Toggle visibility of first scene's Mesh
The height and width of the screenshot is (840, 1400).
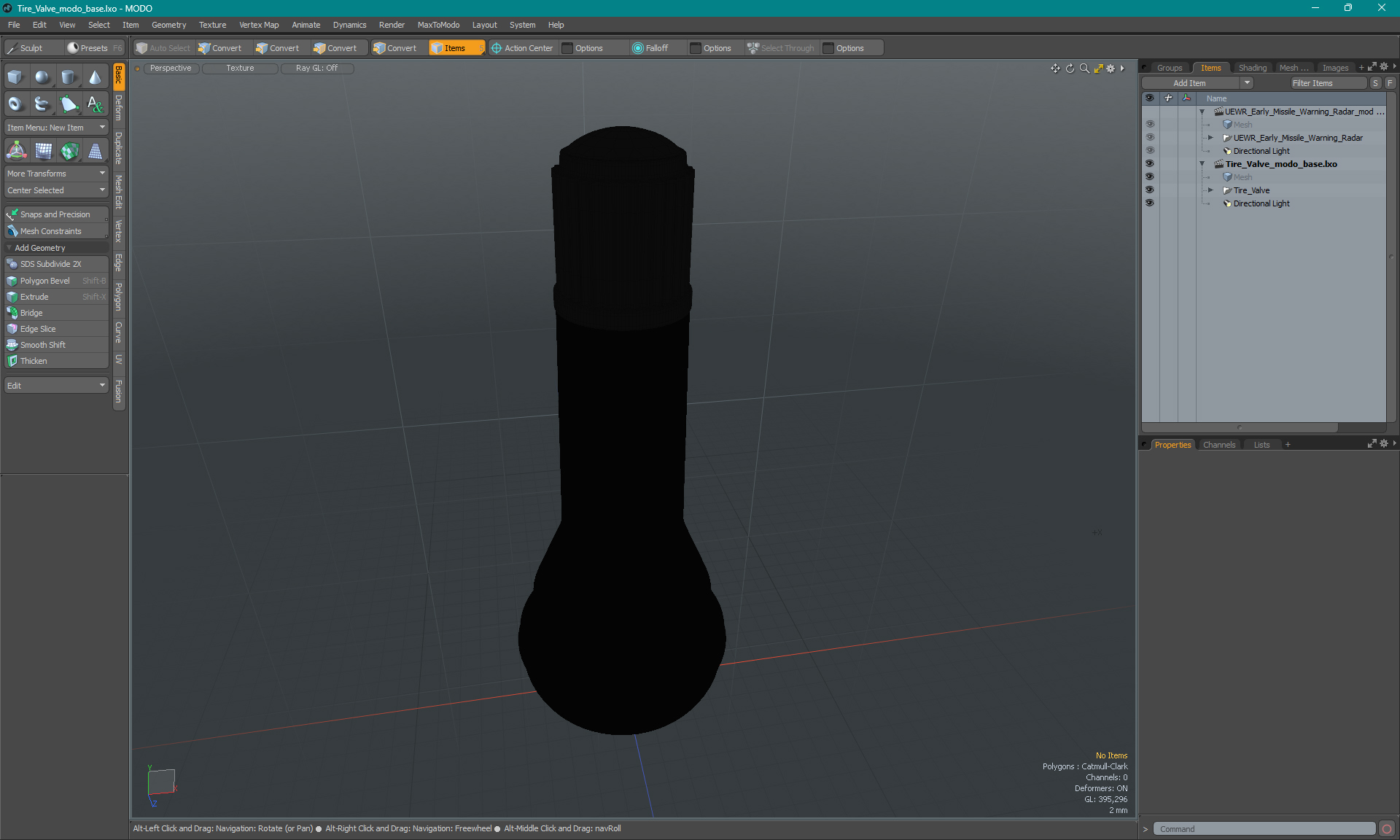coord(1150,125)
